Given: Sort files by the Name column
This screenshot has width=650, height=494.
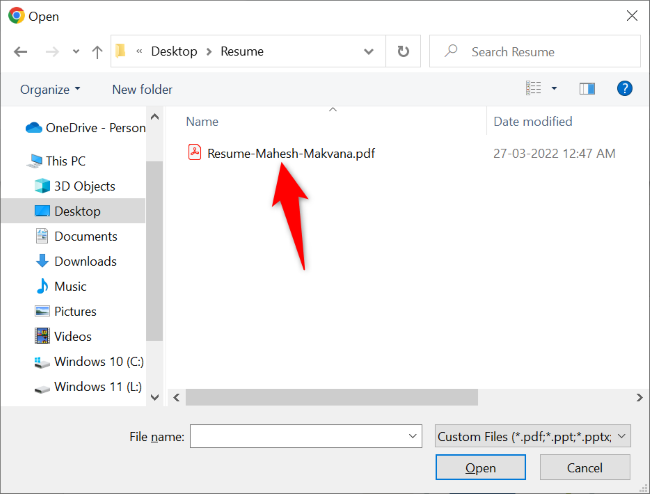Looking at the screenshot, I should (202, 121).
